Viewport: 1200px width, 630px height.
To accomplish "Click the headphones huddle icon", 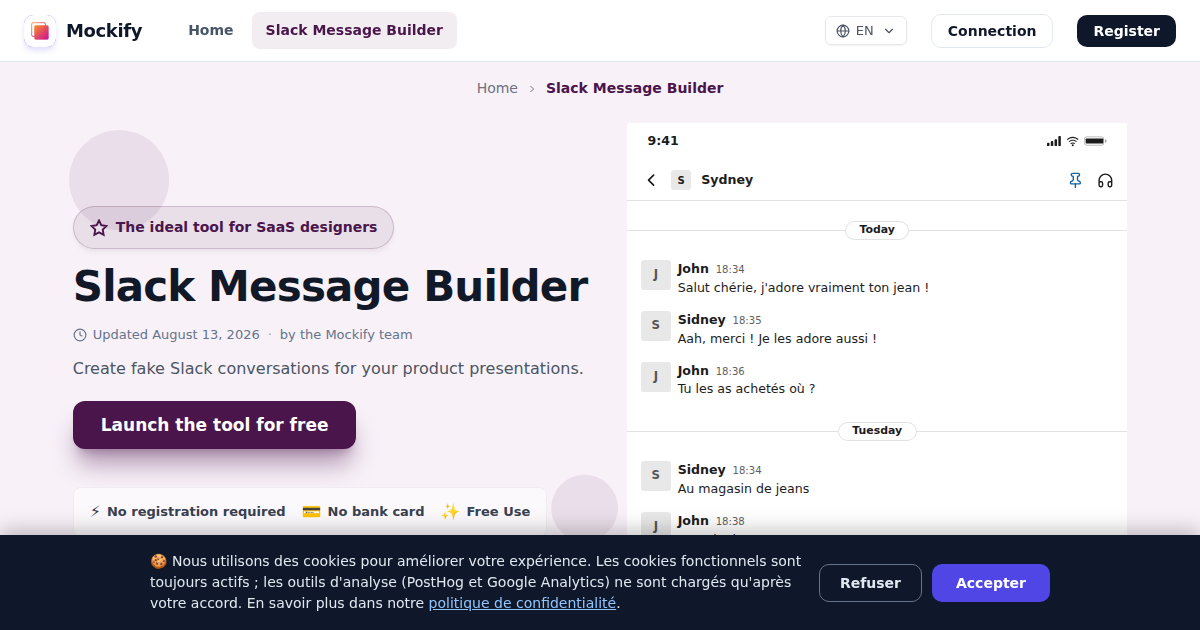I will pos(1105,180).
